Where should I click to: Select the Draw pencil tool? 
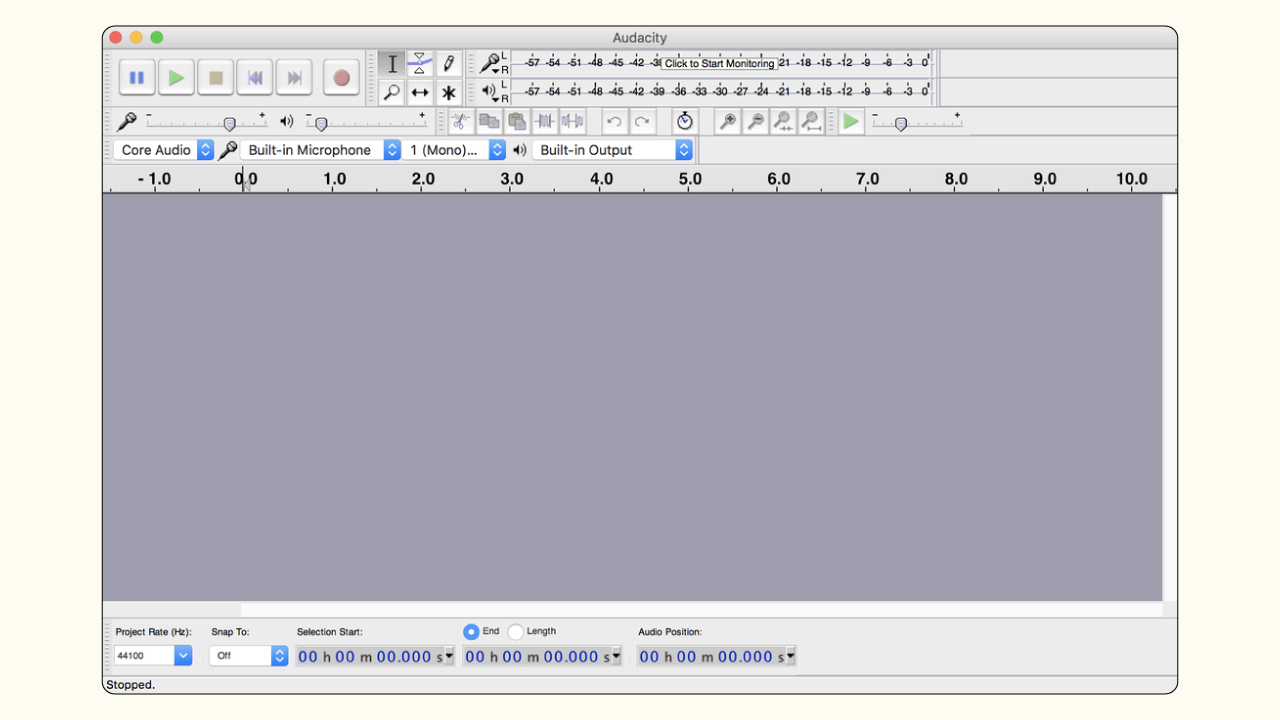(449, 64)
